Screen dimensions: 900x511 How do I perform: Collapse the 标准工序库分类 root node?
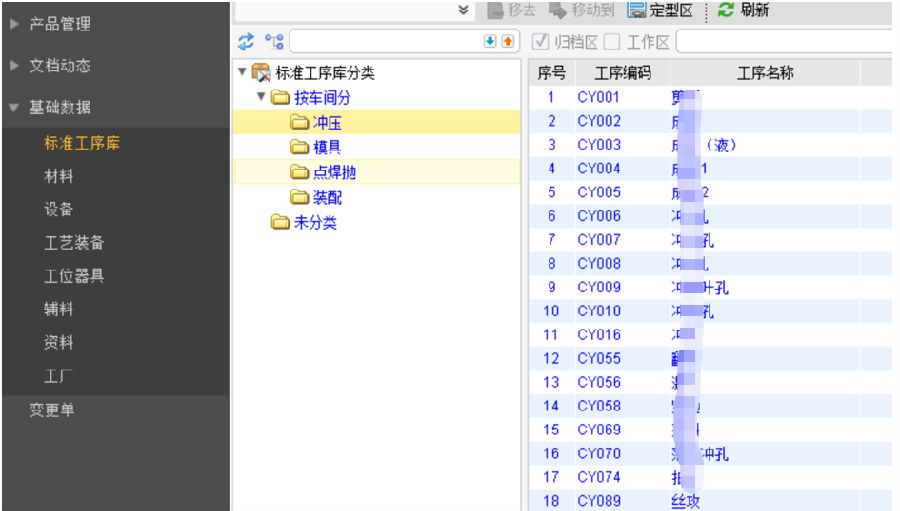pyautogui.click(x=242, y=72)
